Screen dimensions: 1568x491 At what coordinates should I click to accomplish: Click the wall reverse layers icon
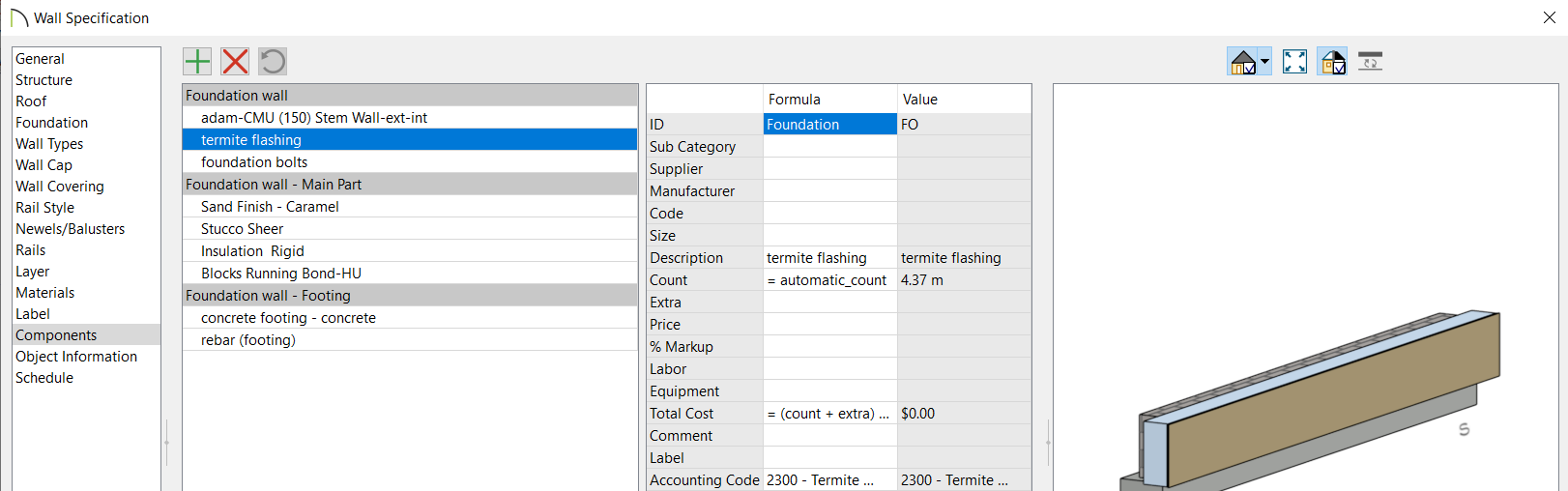pos(1370,62)
